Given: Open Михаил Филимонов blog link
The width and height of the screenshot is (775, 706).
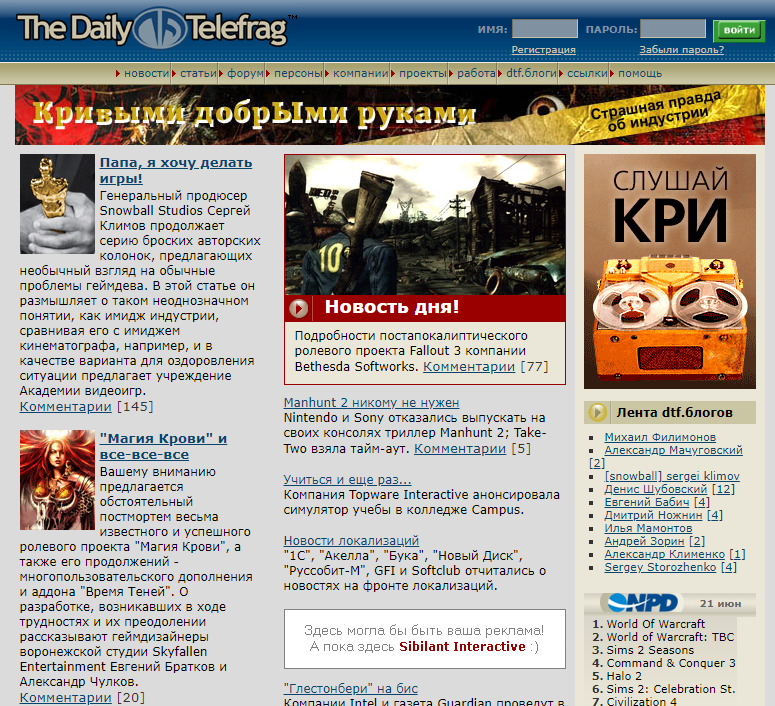Looking at the screenshot, I should (660, 437).
